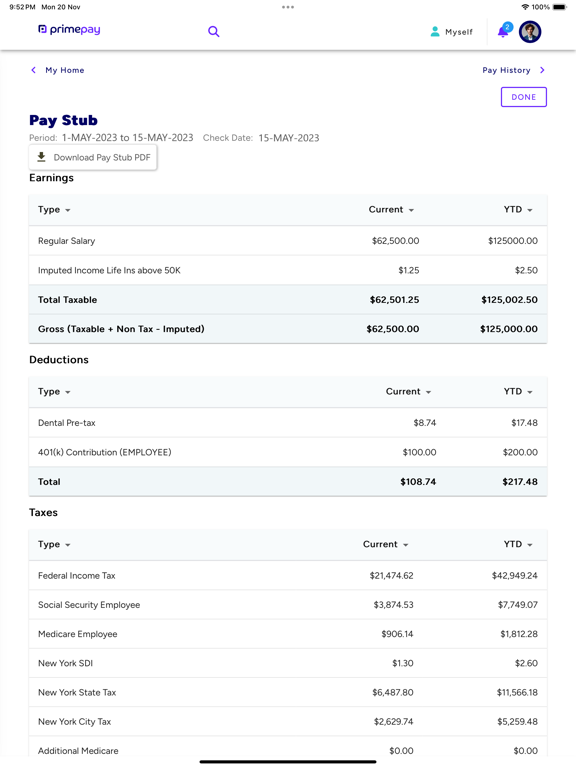
Task: Select the Myself menu label
Action: tap(459, 32)
